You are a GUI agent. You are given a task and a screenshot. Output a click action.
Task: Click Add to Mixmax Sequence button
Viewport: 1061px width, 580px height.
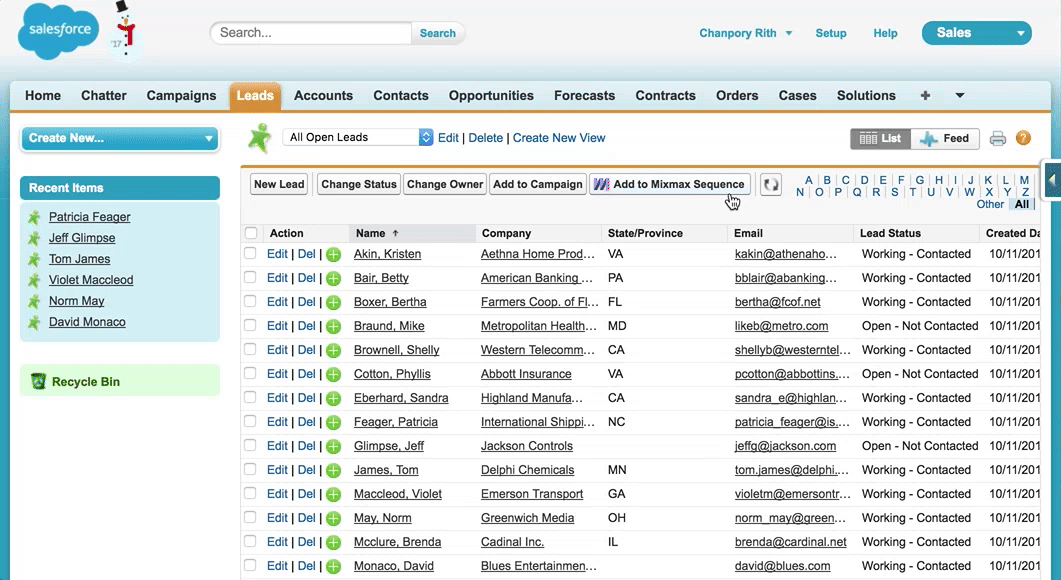pos(670,184)
